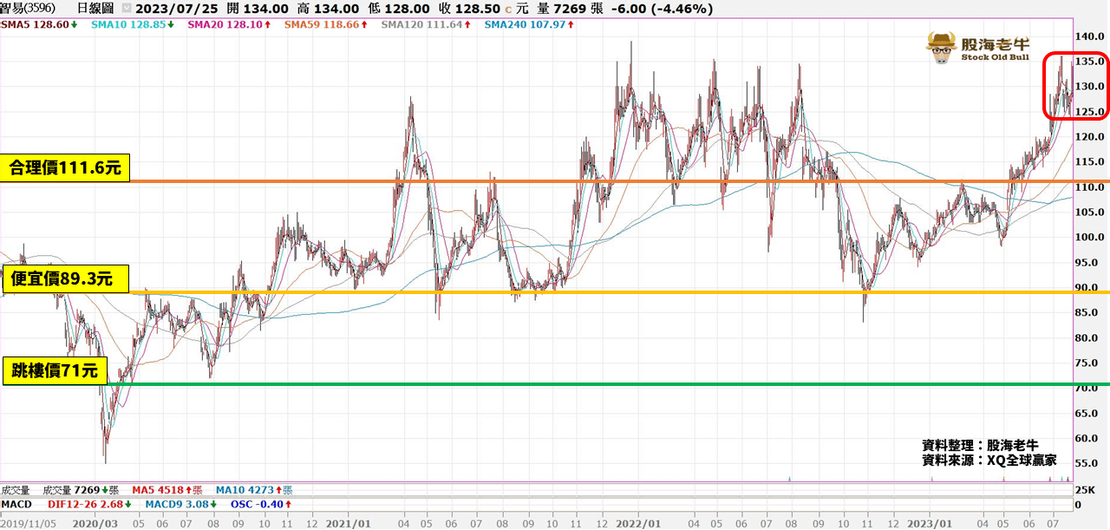Open the dropdown arrow next to 日線圖

coord(126,9)
